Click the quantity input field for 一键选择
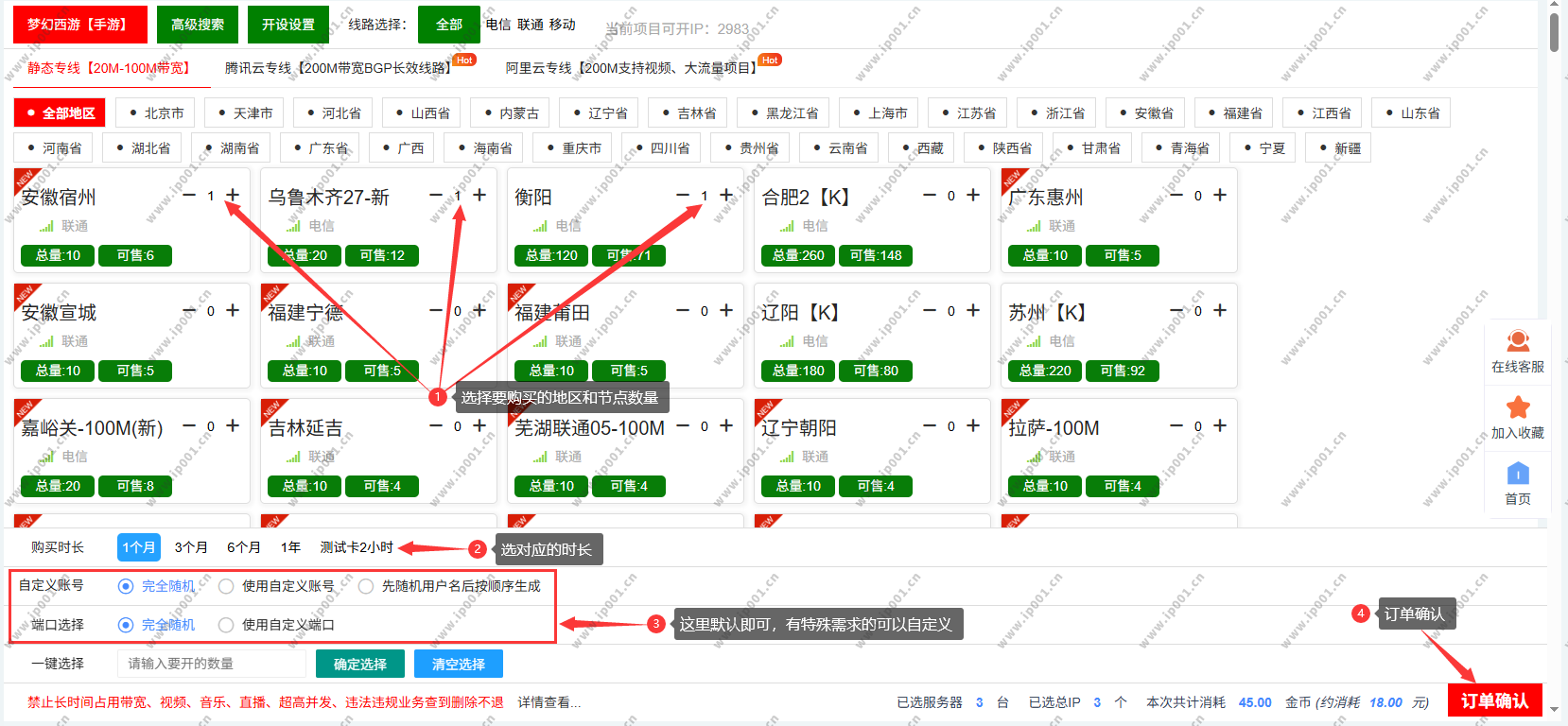 (x=211, y=664)
